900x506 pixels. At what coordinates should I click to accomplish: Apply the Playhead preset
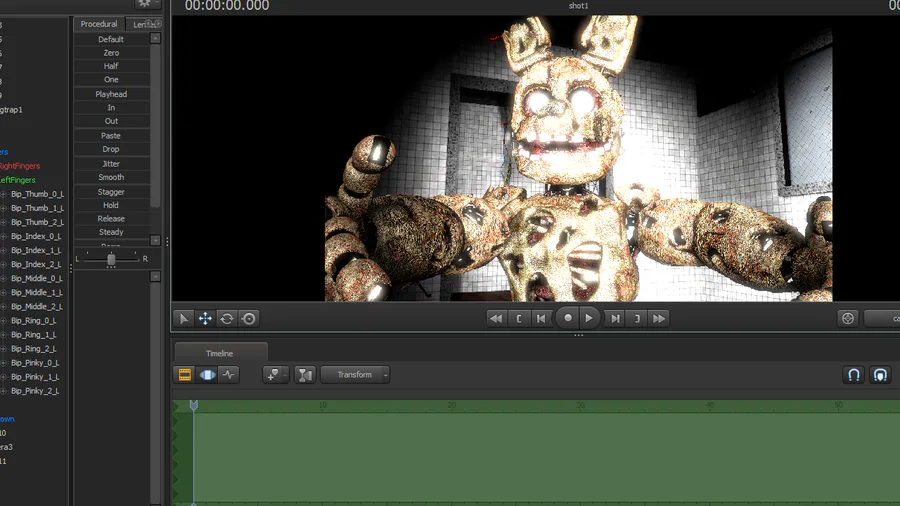click(x=111, y=94)
